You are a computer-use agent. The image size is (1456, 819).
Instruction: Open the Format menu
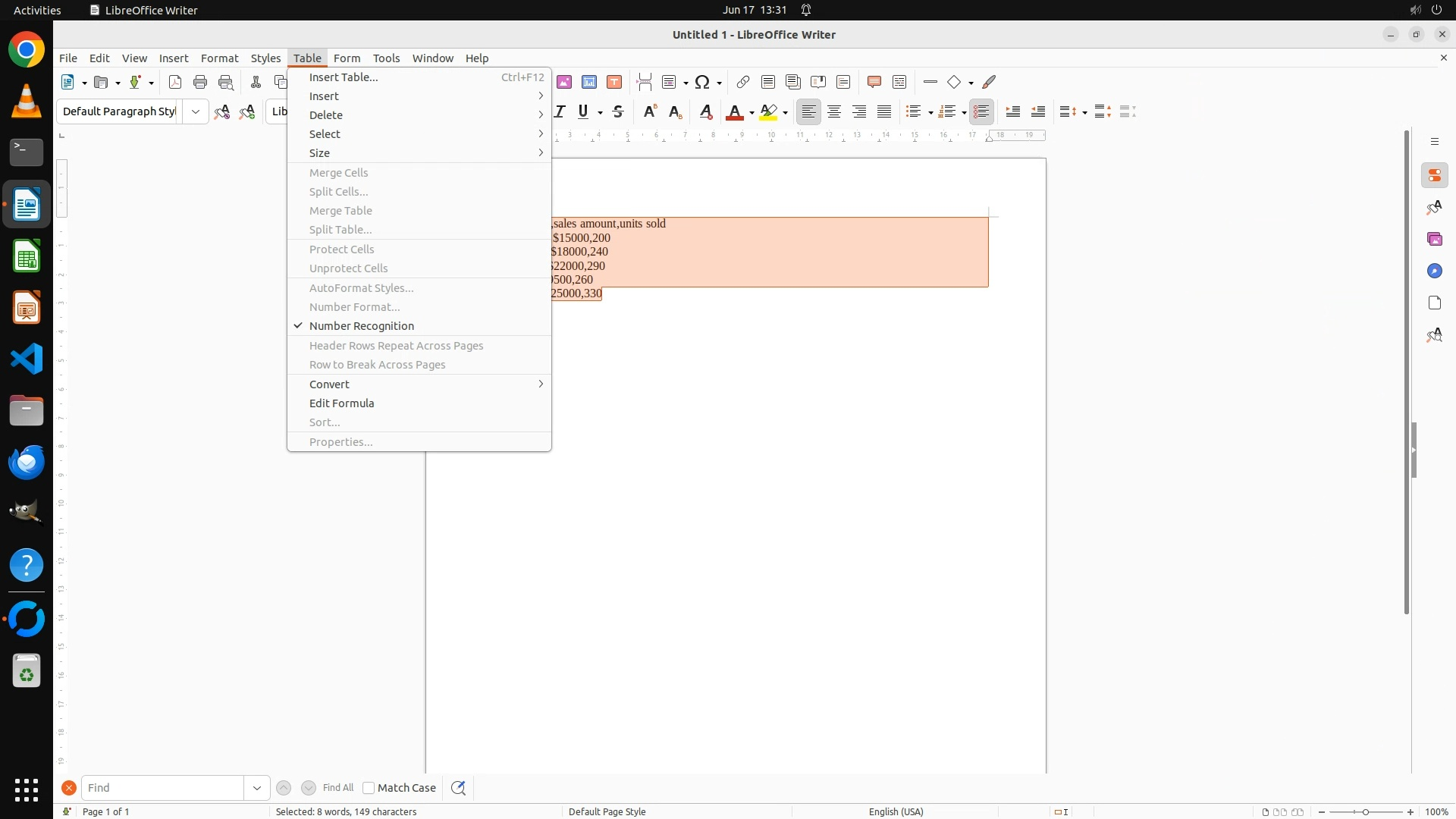point(219,58)
